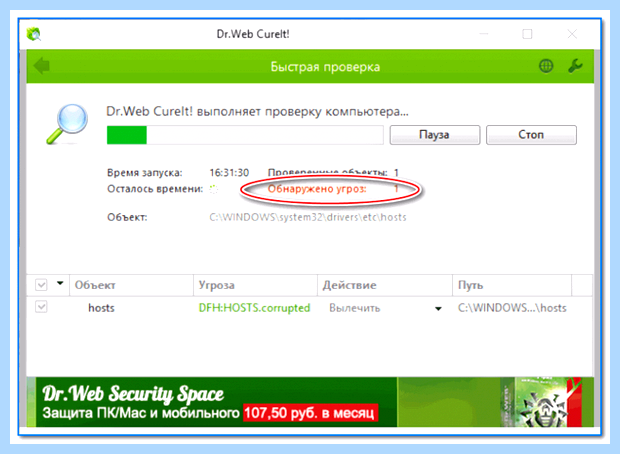This screenshot has width=620, height=454.
Task: Click the green back arrow icon
Action: 42,66
